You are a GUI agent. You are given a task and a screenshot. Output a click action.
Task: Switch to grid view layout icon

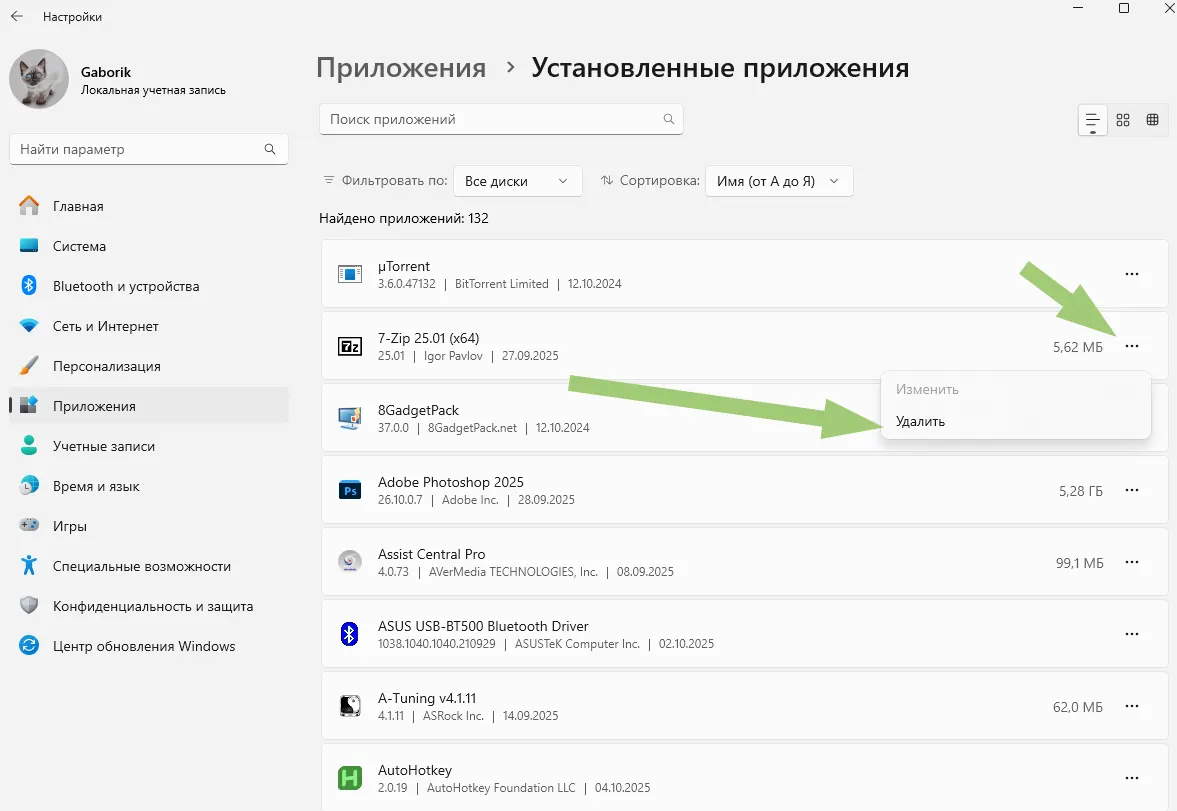coord(1123,119)
